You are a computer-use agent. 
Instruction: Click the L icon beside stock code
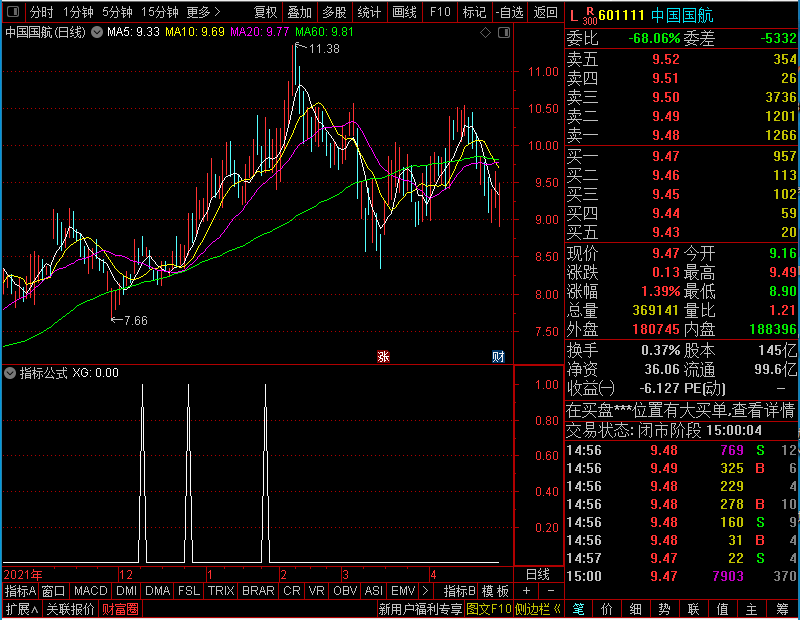(574, 16)
